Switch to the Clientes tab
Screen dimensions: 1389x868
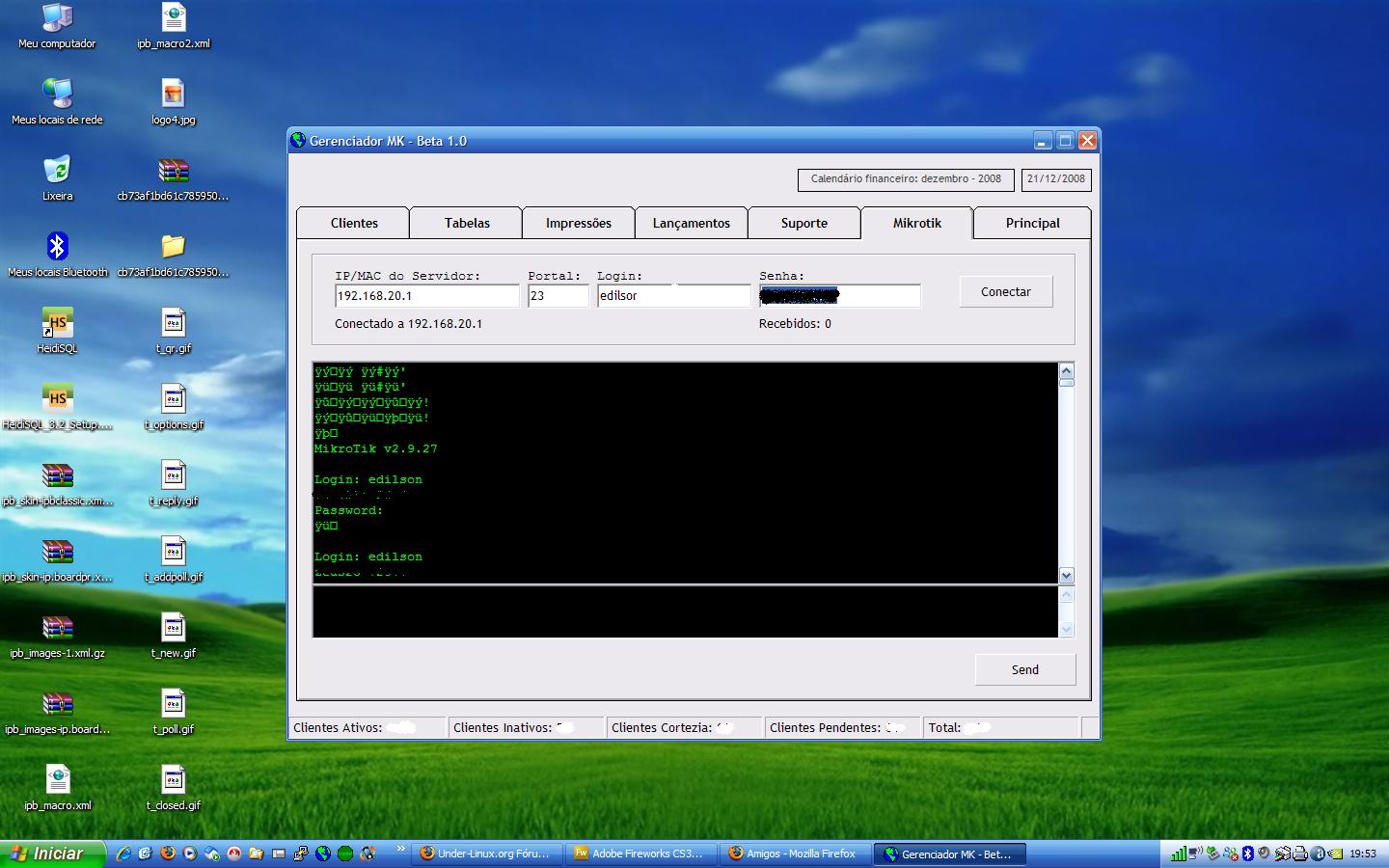coord(354,223)
